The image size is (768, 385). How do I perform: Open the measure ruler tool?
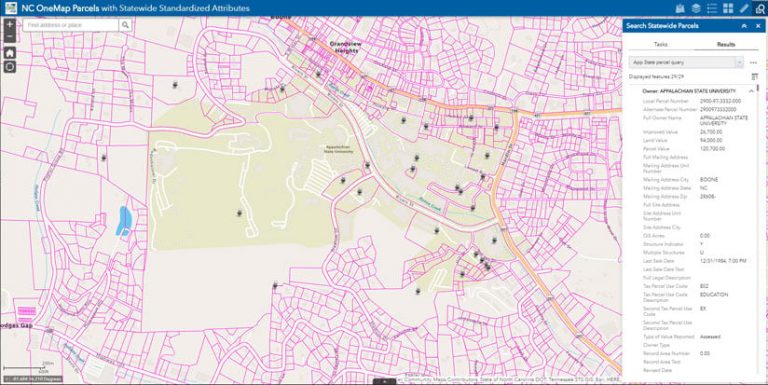click(x=744, y=9)
